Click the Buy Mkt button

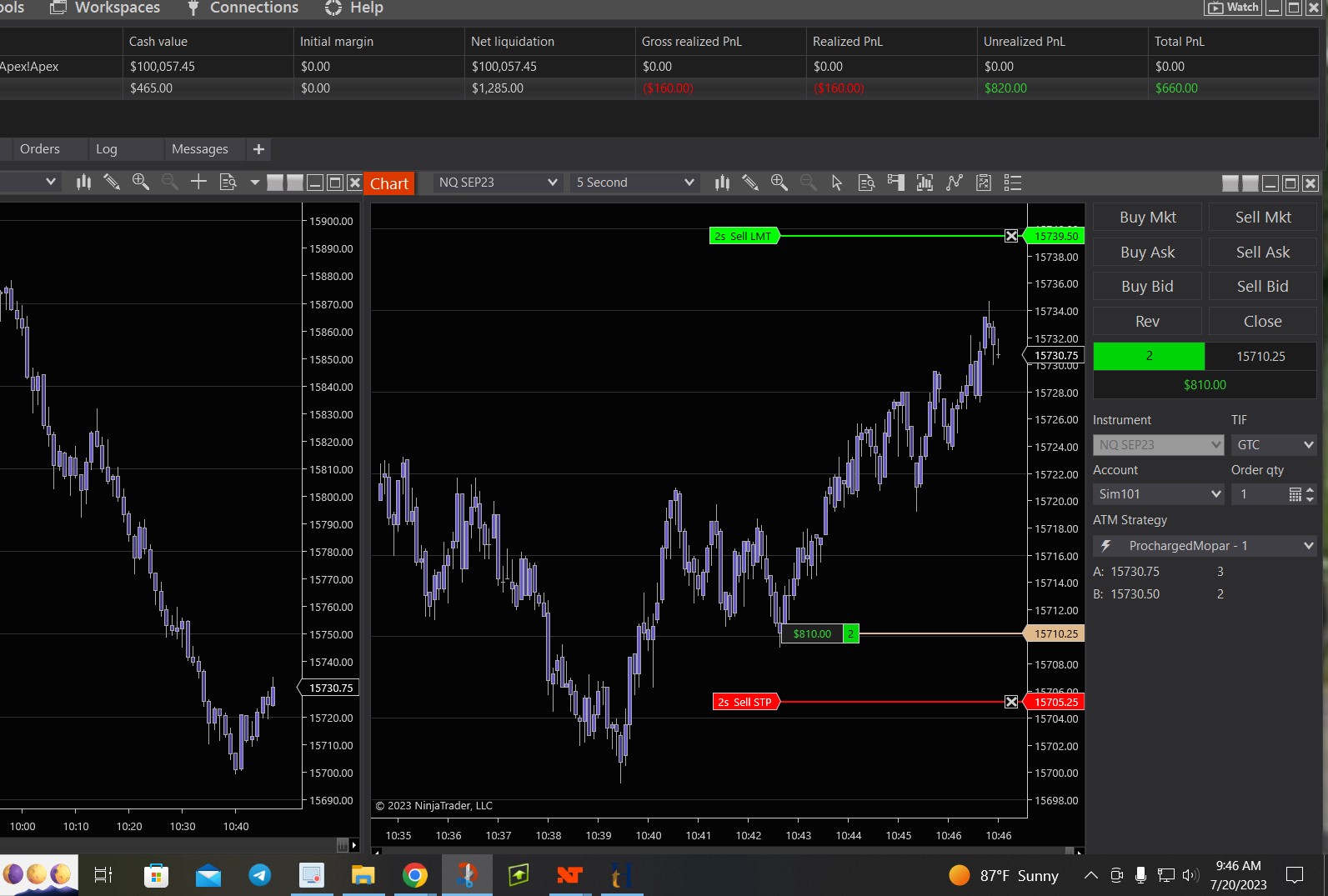click(1147, 218)
